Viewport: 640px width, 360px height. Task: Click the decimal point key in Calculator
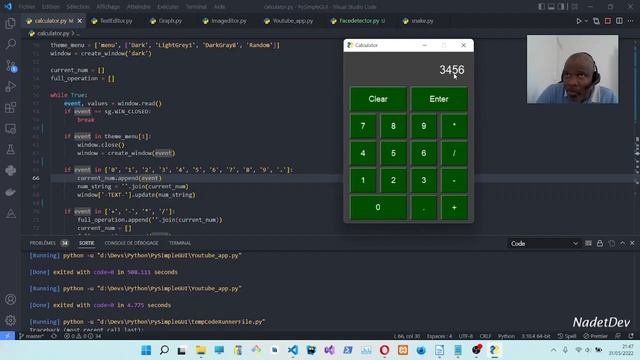pyautogui.click(x=424, y=207)
